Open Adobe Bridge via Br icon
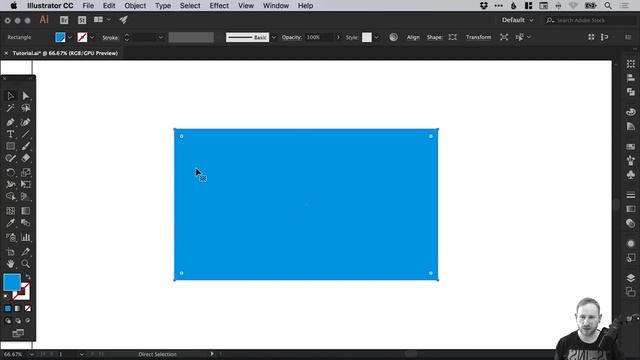Screen dimensions: 640x360 pos(64,20)
